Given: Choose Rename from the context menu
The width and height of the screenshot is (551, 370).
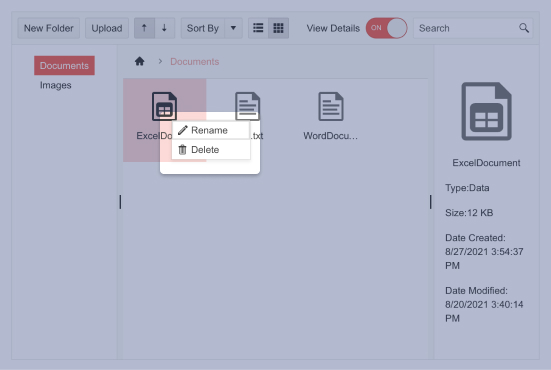Looking at the screenshot, I should (211, 130).
